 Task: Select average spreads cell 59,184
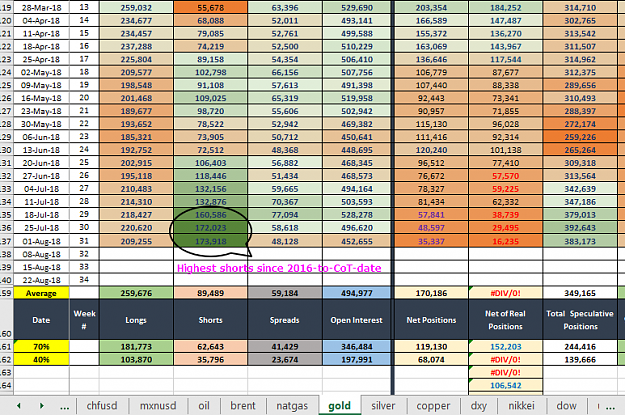285,293
